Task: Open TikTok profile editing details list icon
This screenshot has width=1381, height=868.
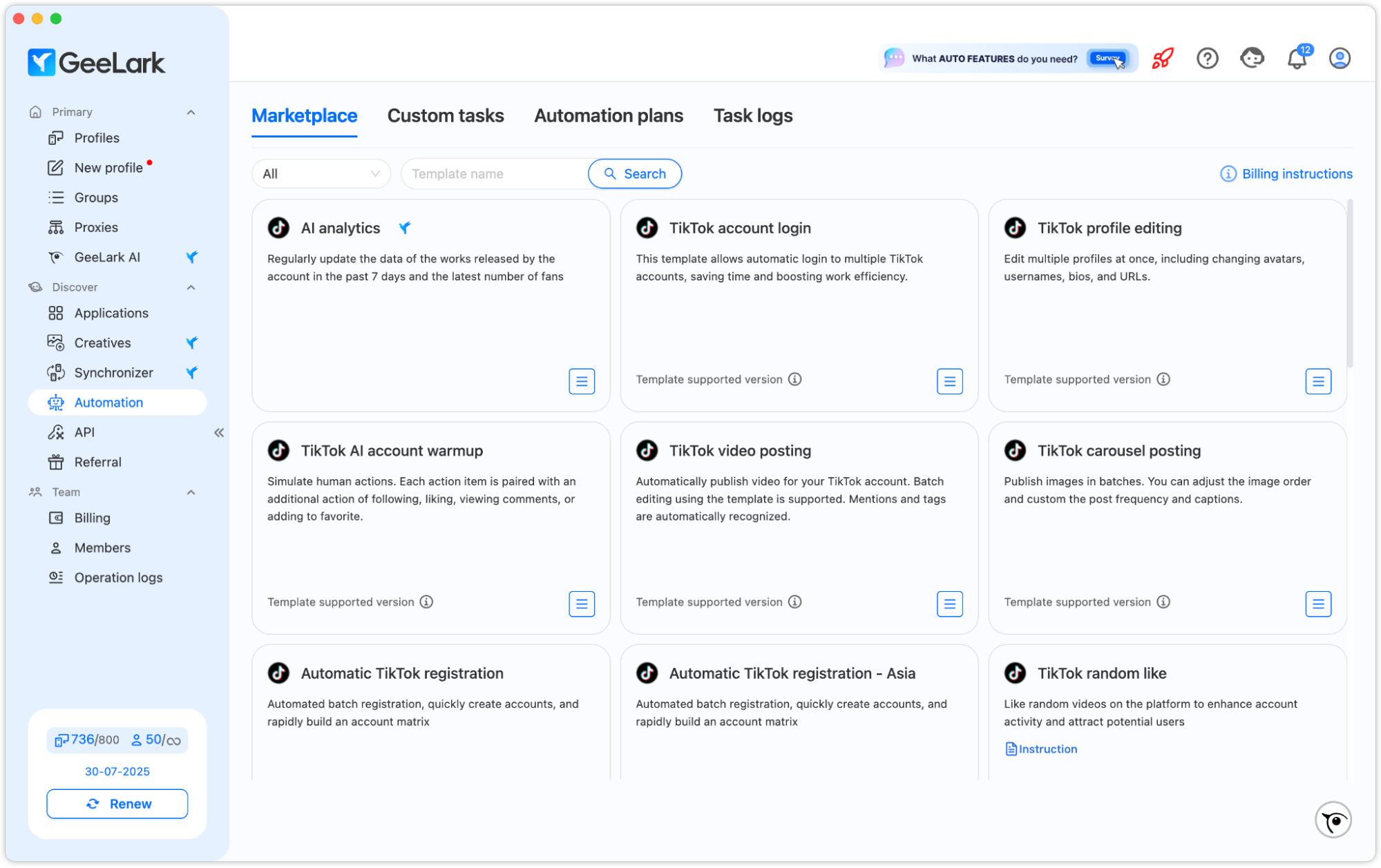Action: (x=1318, y=381)
